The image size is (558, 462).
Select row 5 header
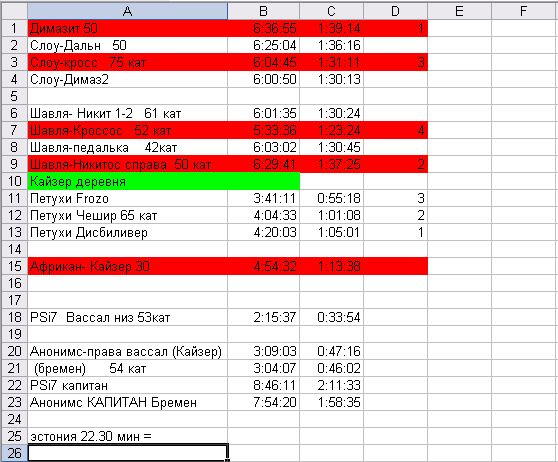14,96
